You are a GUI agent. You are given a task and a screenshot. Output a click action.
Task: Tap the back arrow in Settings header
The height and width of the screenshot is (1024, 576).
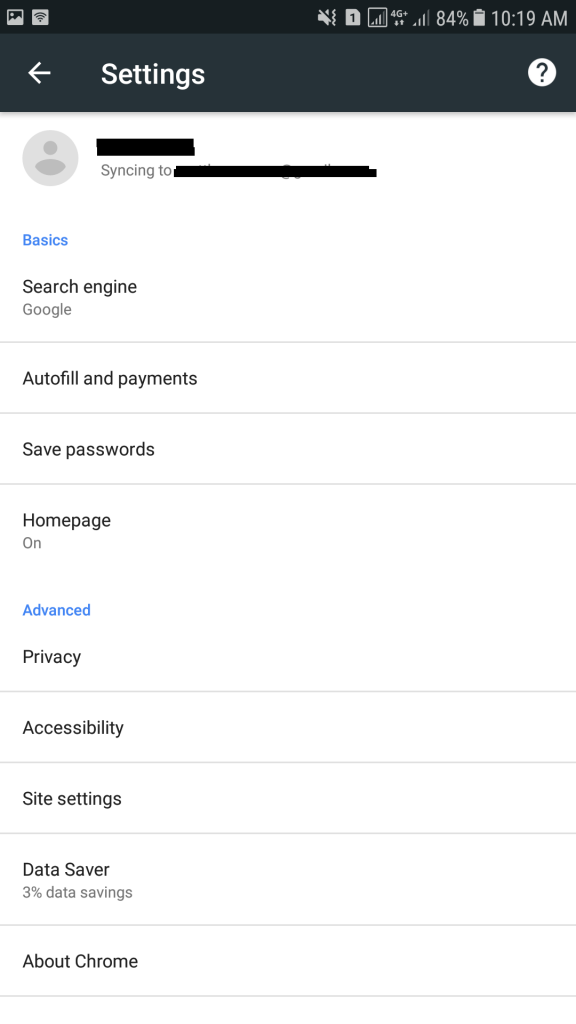pos(39,72)
